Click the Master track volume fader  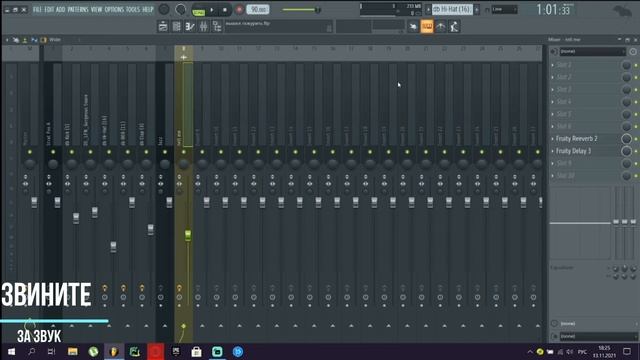click(34, 202)
